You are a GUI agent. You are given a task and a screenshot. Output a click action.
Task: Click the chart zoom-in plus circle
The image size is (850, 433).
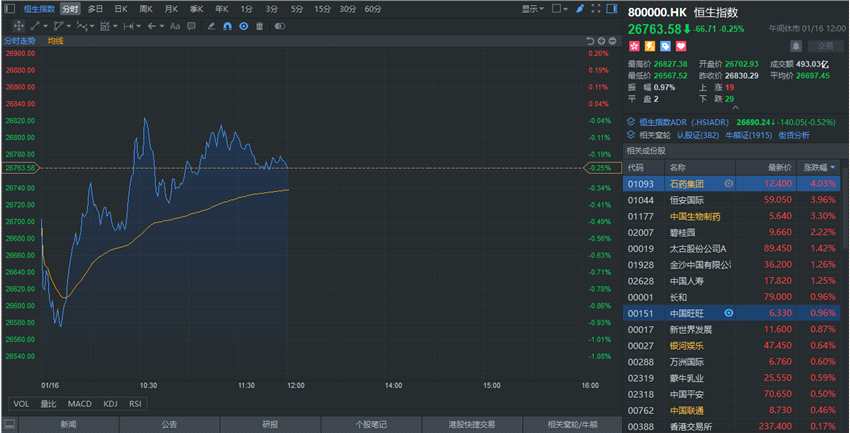coord(602,41)
